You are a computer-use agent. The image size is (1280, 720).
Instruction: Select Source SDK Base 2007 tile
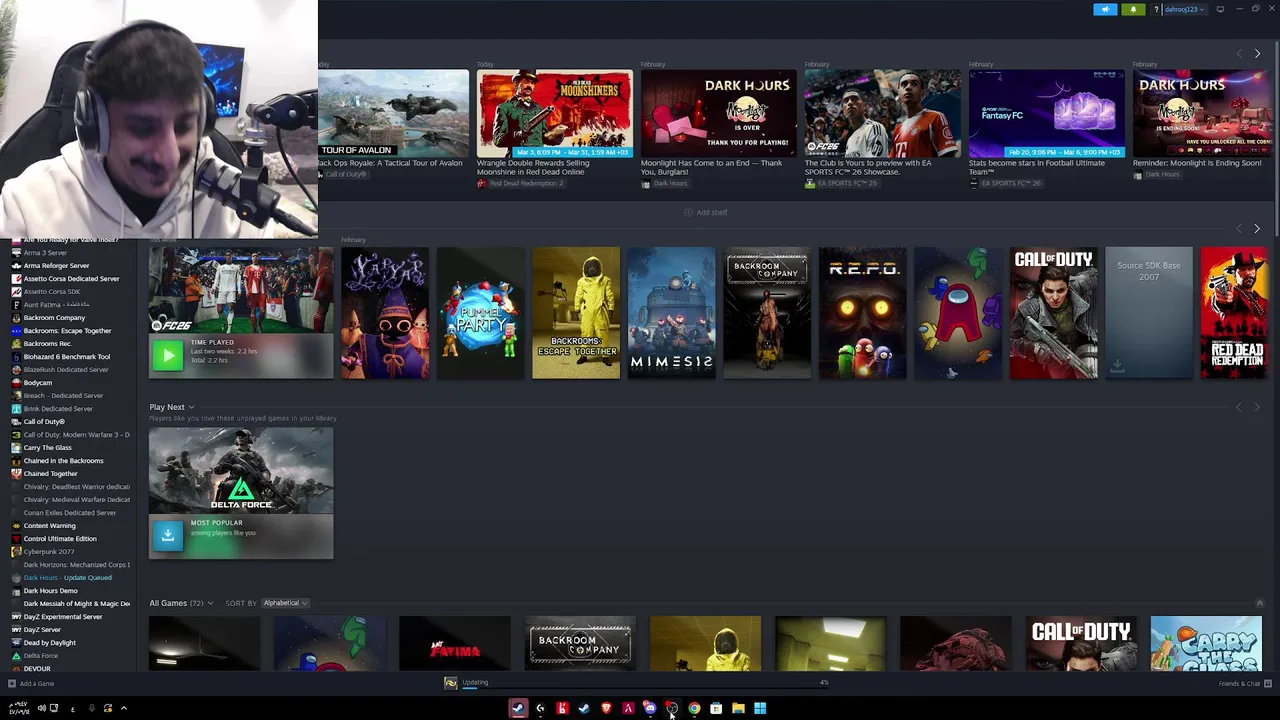(1149, 313)
